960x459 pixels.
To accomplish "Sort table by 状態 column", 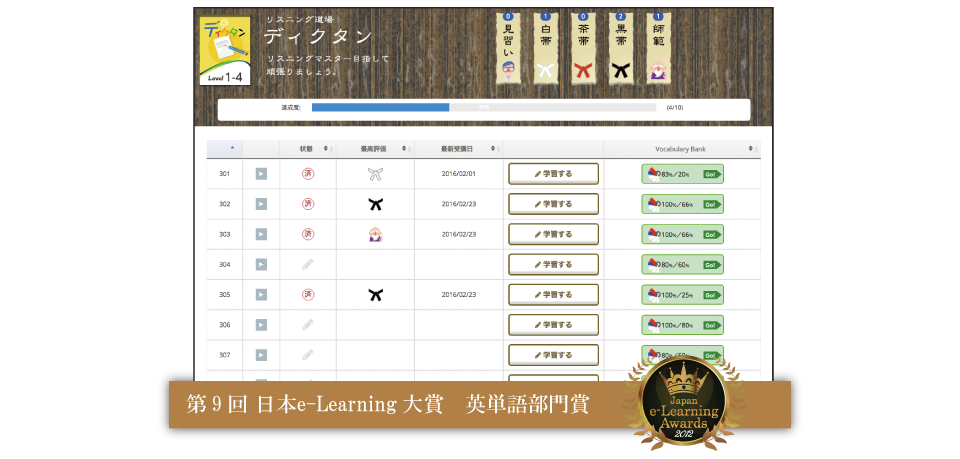I will [308, 149].
